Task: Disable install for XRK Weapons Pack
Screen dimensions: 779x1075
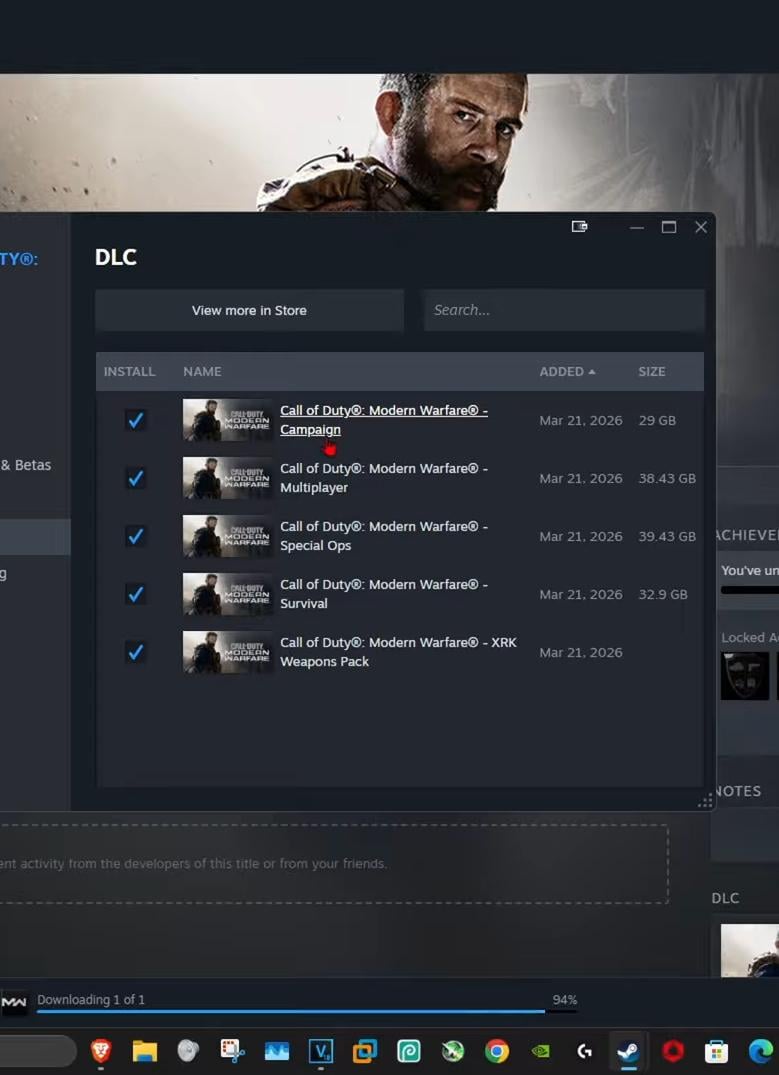Action: 135,652
